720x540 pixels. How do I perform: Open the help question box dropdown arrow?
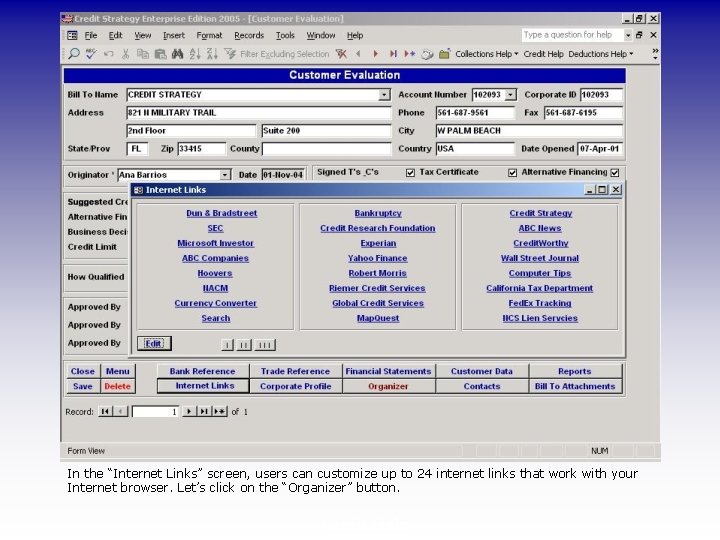pyautogui.click(x=628, y=35)
